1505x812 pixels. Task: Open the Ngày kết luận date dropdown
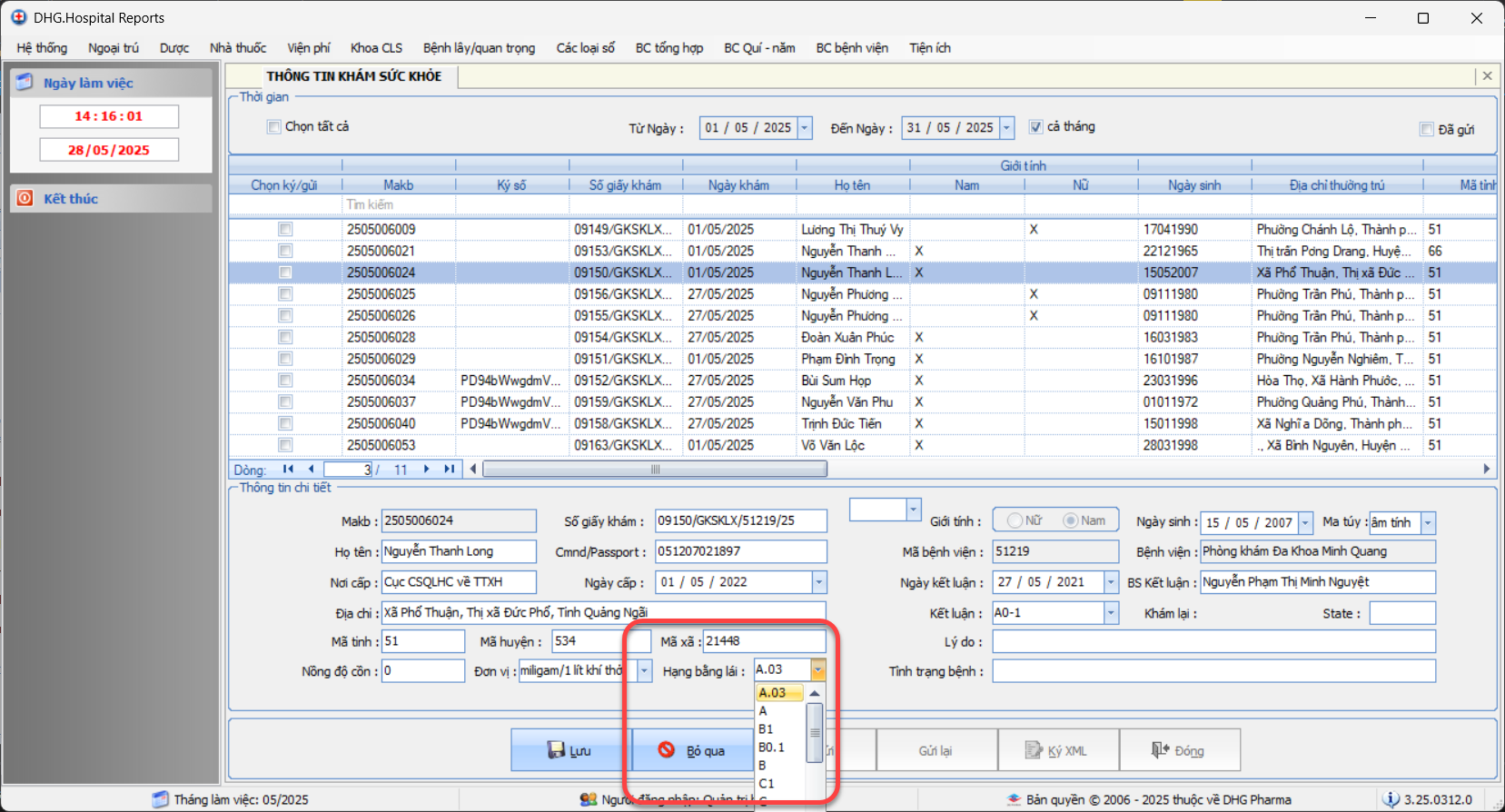(x=1111, y=582)
